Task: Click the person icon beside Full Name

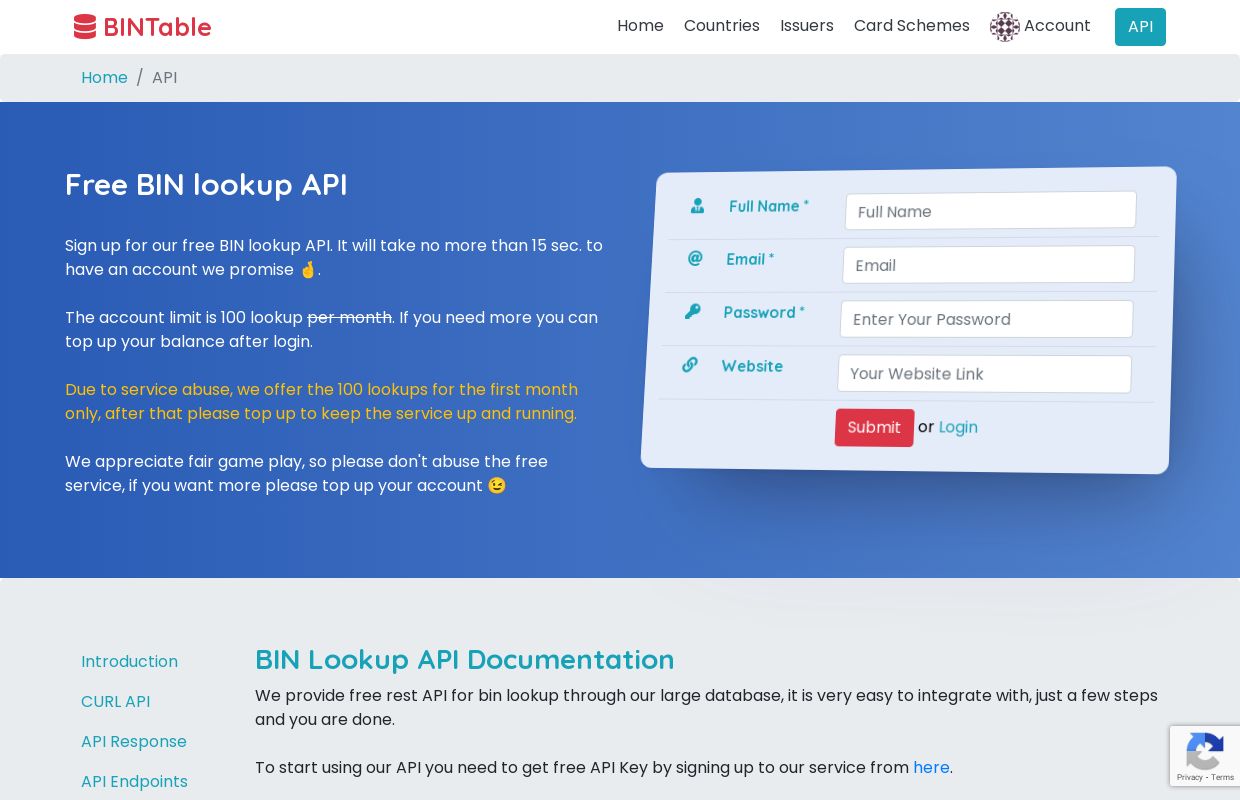Action: [697, 206]
